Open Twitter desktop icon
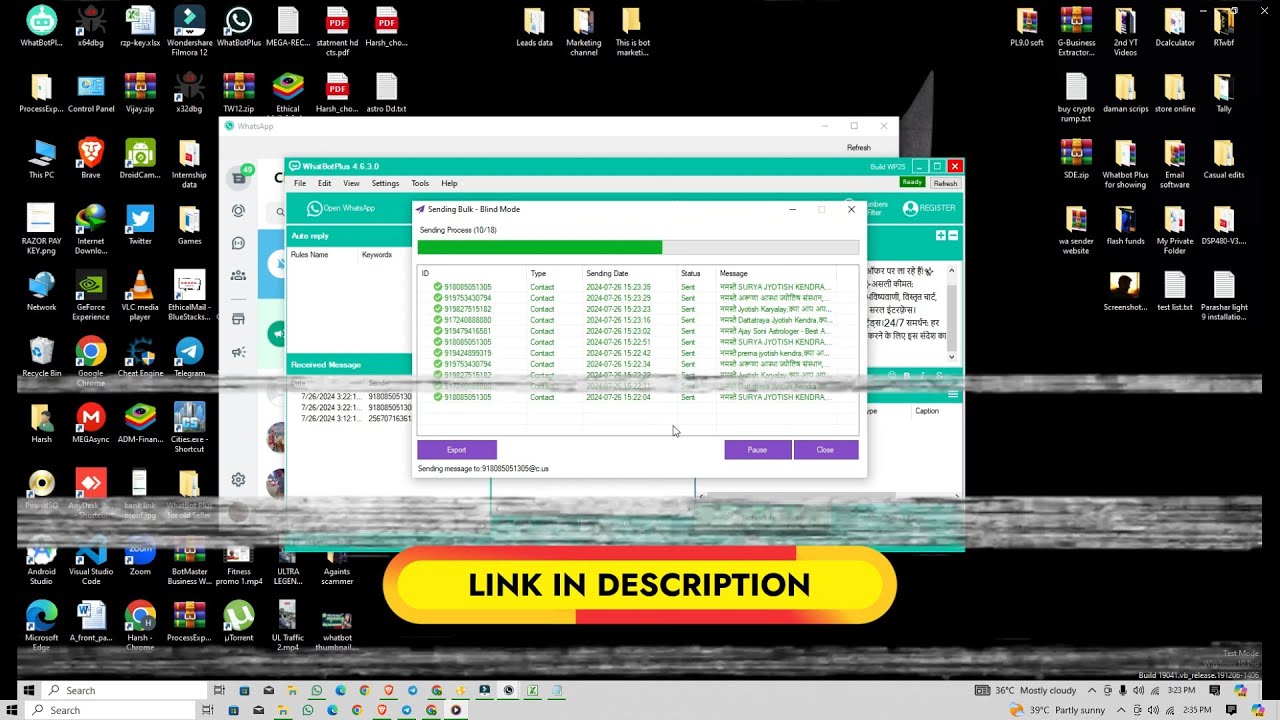Image resolution: width=1280 pixels, height=720 pixels. 140,225
